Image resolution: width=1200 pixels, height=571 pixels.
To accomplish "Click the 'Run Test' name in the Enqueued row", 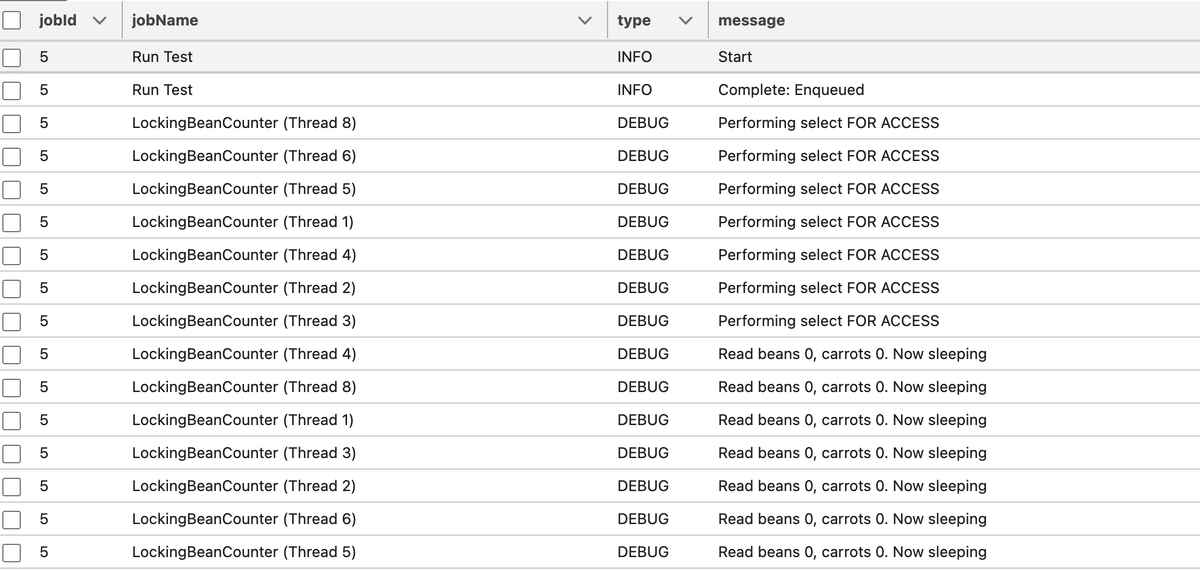I will coord(162,90).
